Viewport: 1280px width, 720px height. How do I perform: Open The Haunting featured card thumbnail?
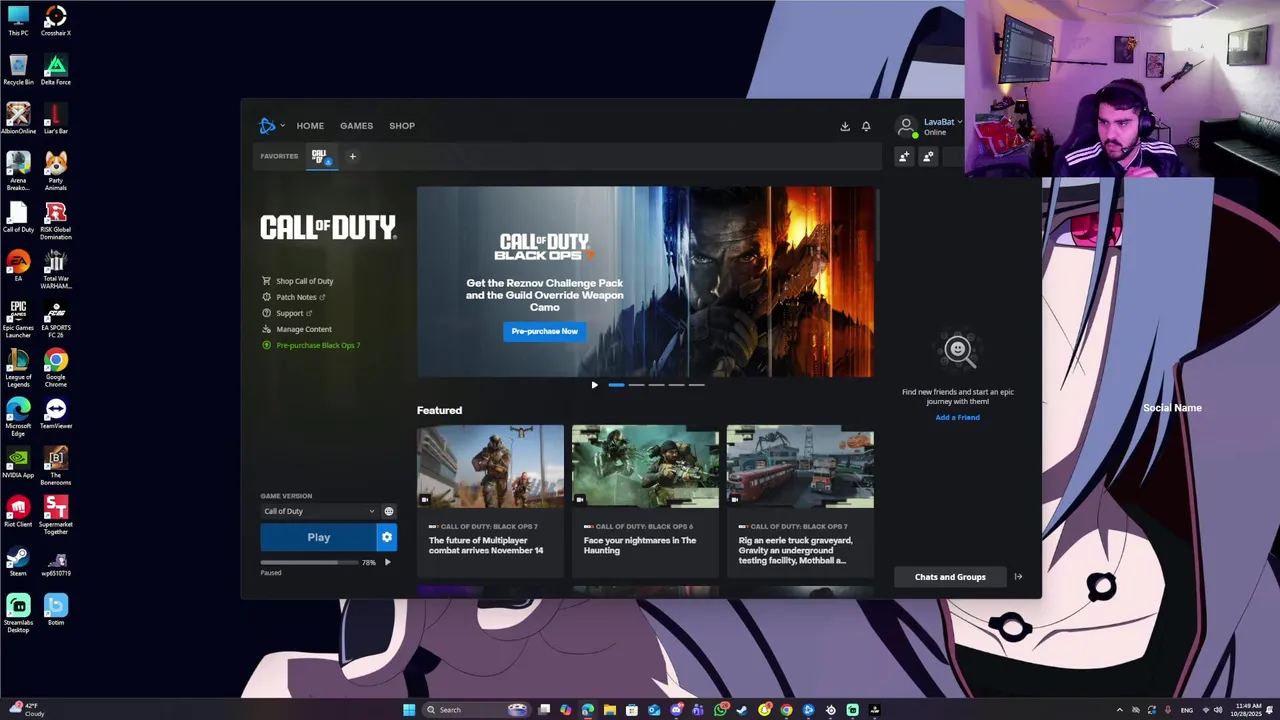click(645, 466)
